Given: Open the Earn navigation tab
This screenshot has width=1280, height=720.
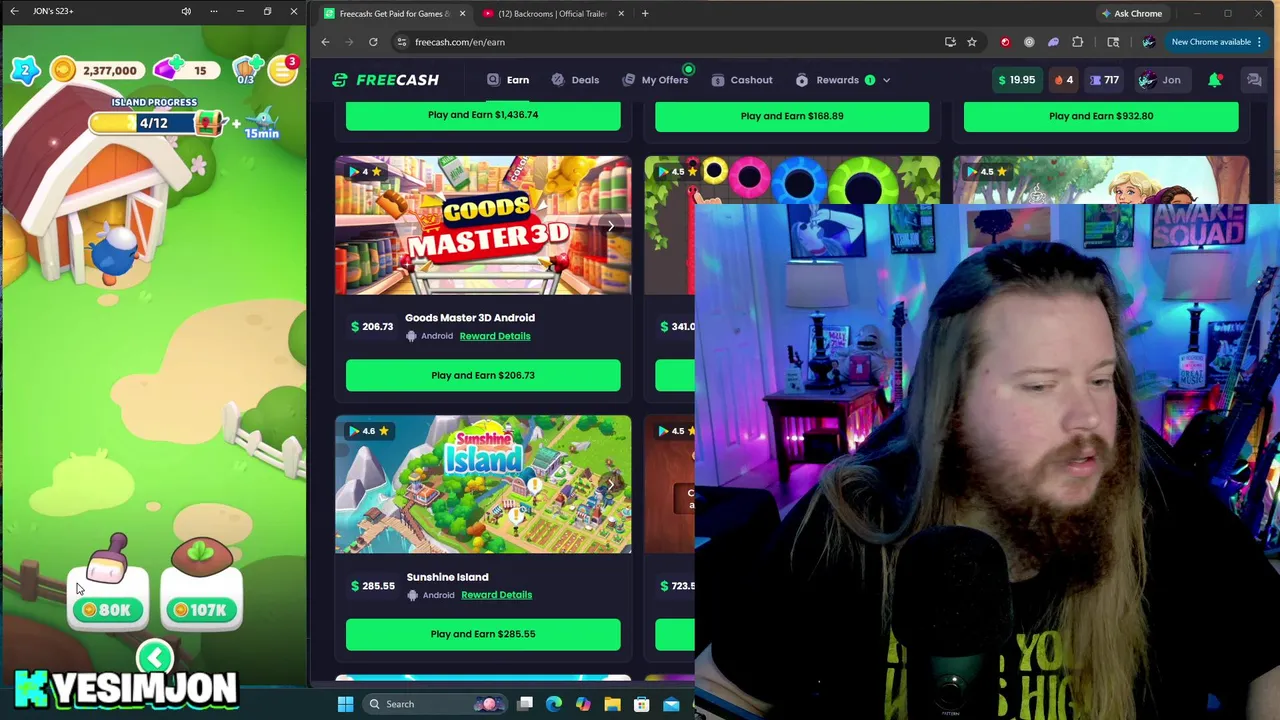Looking at the screenshot, I should [508, 80].
